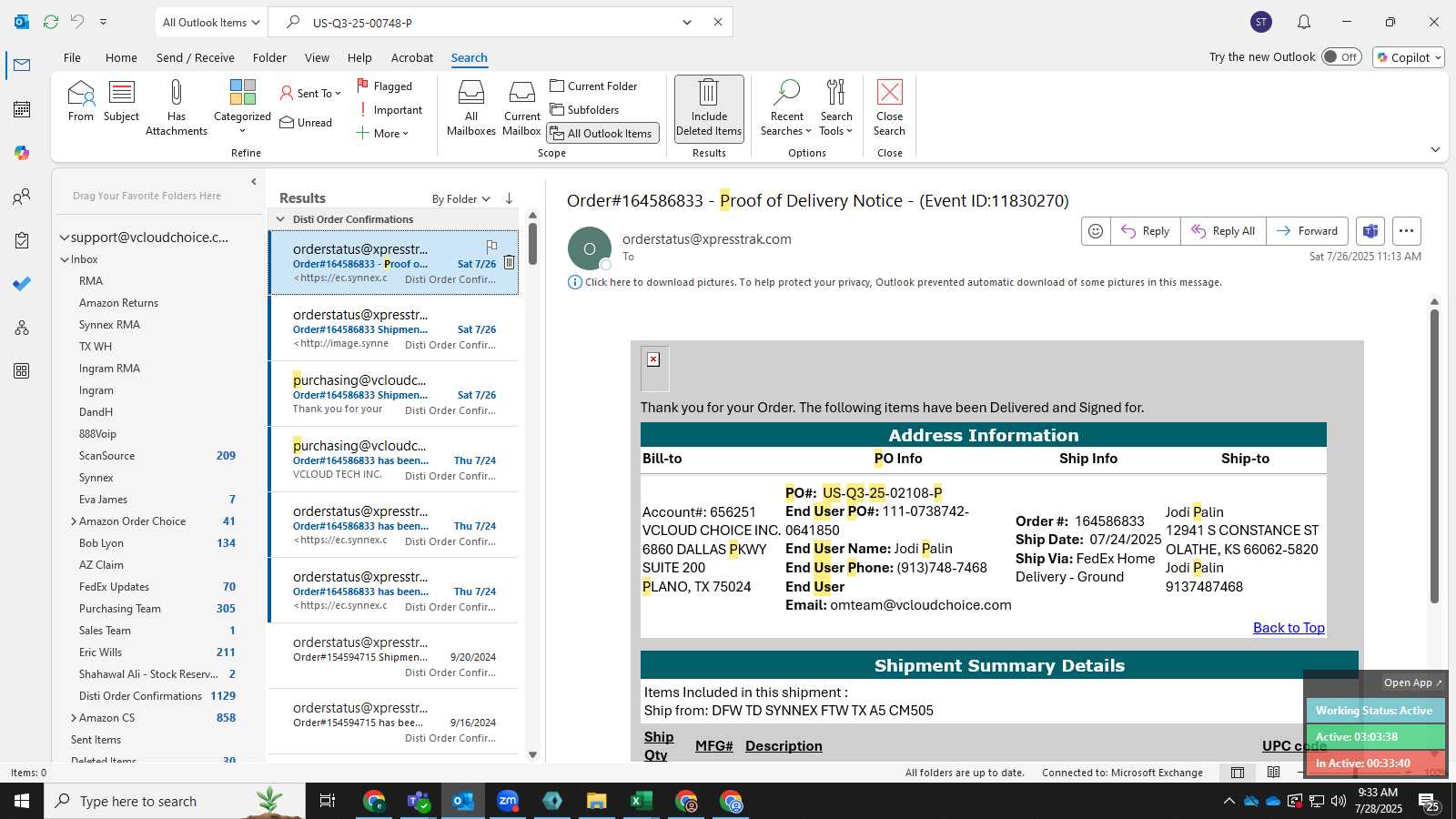Click Back to Top link

click(1289, 628)
